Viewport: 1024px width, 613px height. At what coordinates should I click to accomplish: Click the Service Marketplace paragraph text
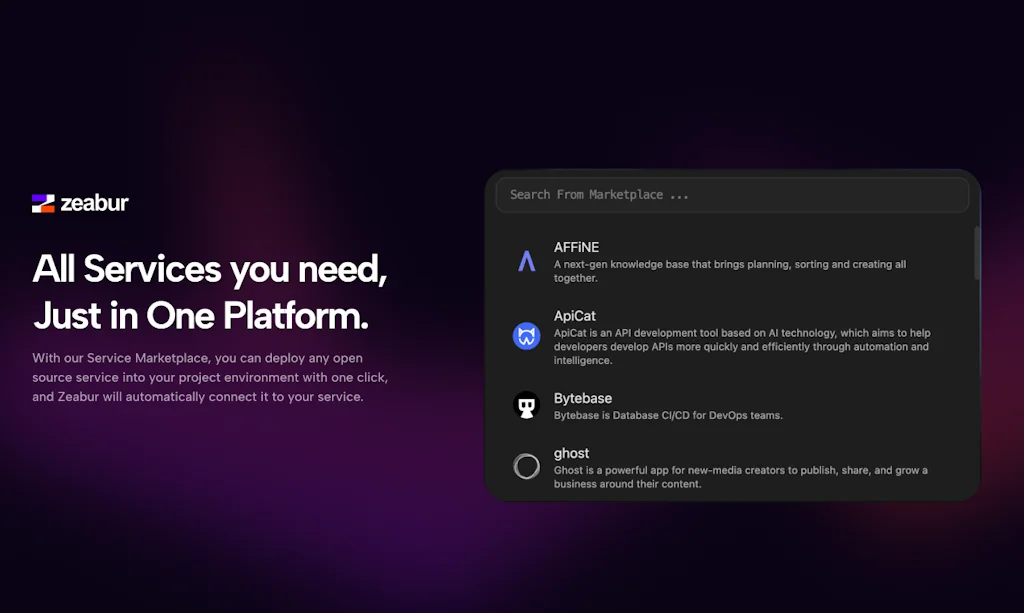coord(210,377)
